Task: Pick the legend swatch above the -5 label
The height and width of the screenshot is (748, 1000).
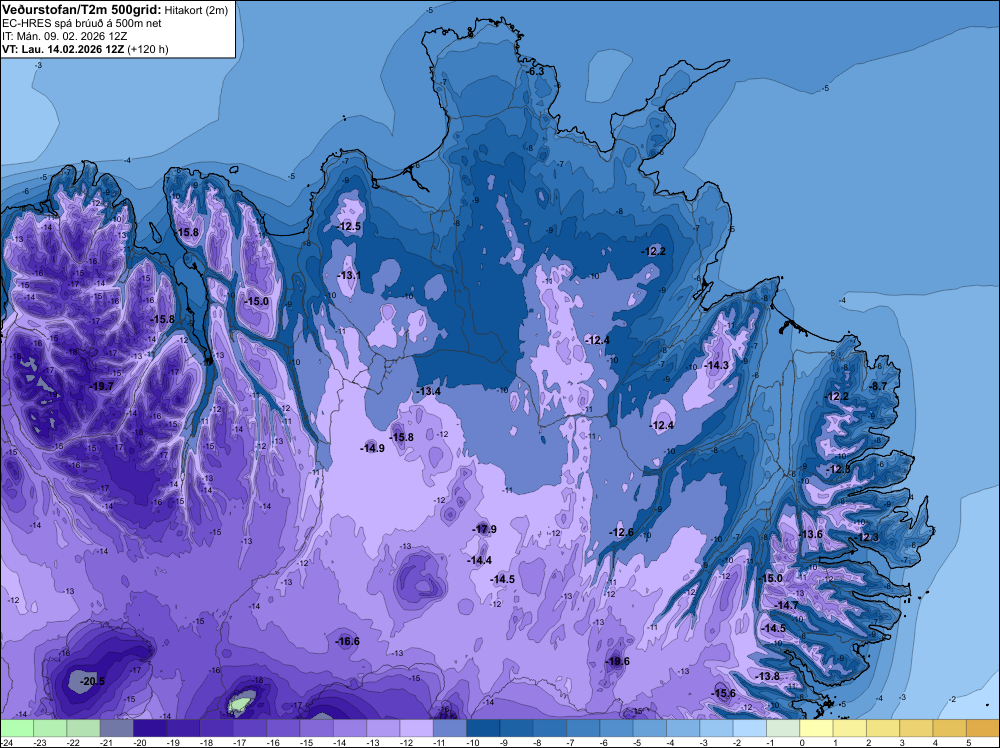Action: (650, 728)
